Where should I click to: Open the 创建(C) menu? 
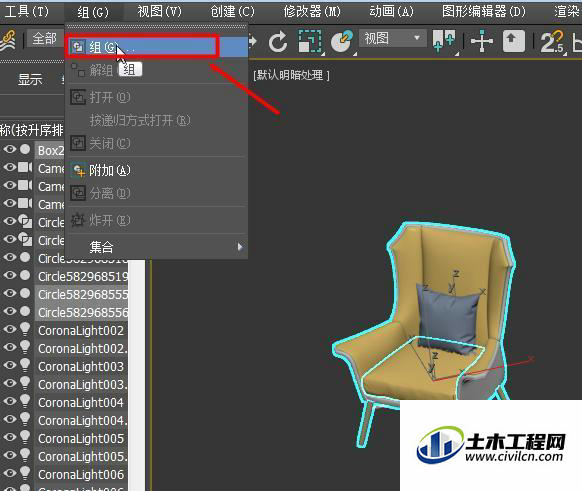click(x=232, y=12)
